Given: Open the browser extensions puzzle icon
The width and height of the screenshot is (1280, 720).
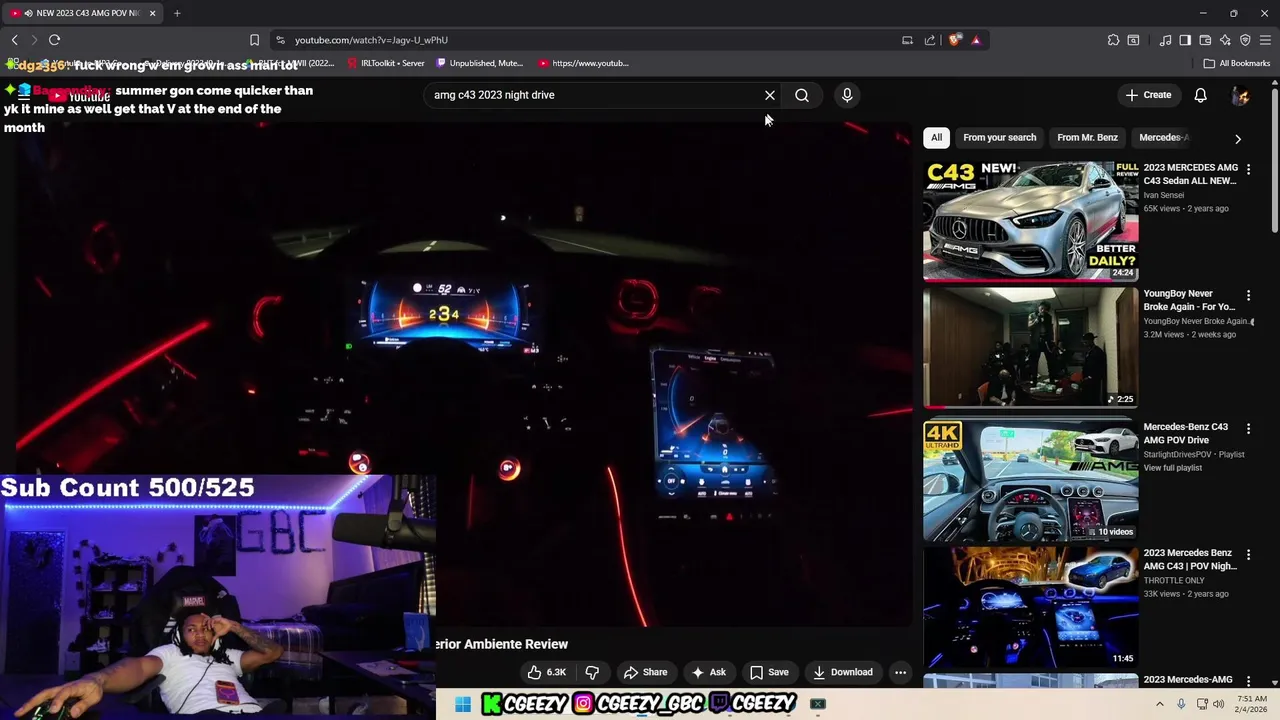Looking at the screenshot, I should (1113, 40).
